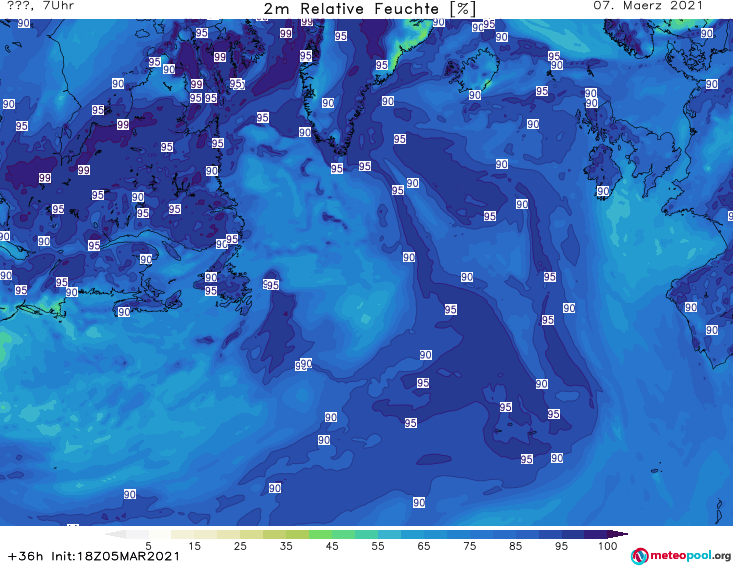Viewport: 733px width, 566px height.
Task: Select the 'Init:18Z05MAR2021' run label
Action: click(115, 556)
